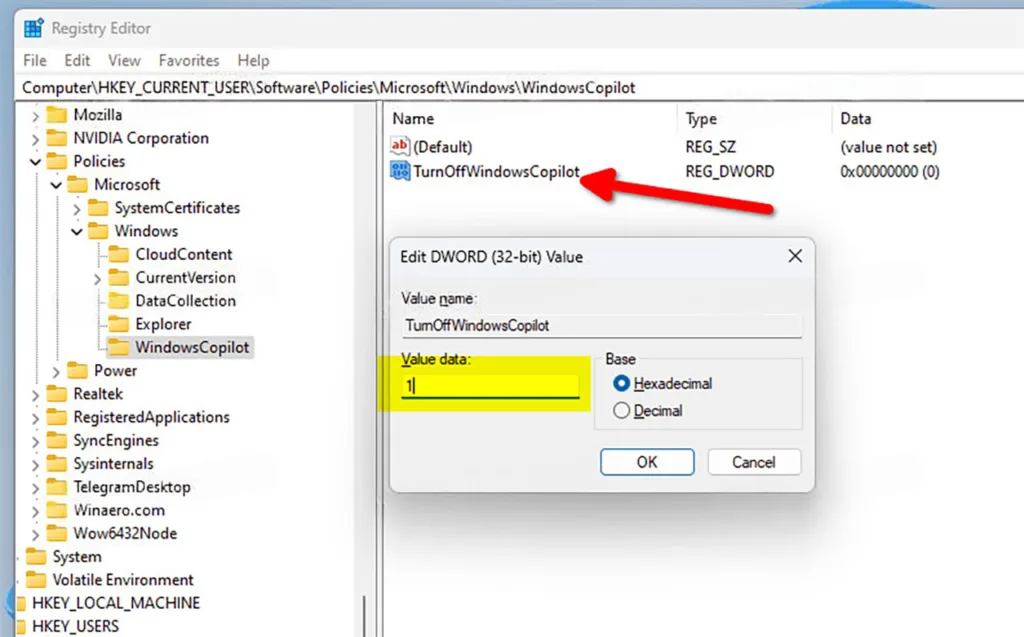Image resolution: width=1024 pixels, height=637 pixels.
Task: Expand the SyncEngines key
Action: [35, 442]
